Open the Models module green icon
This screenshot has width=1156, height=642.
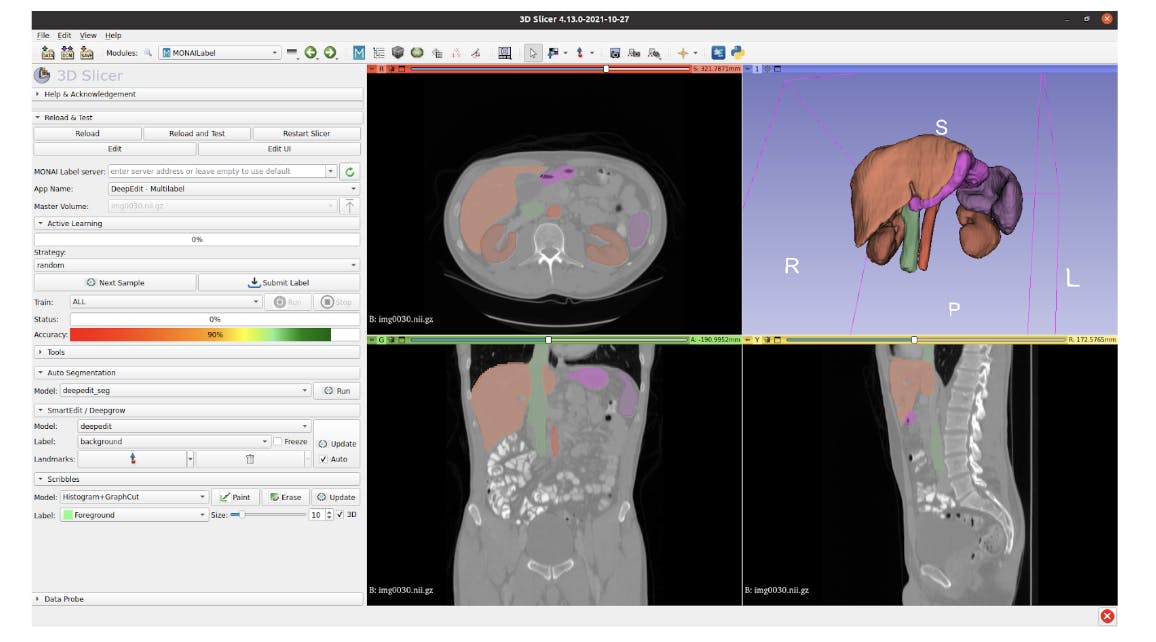(417, 52)
